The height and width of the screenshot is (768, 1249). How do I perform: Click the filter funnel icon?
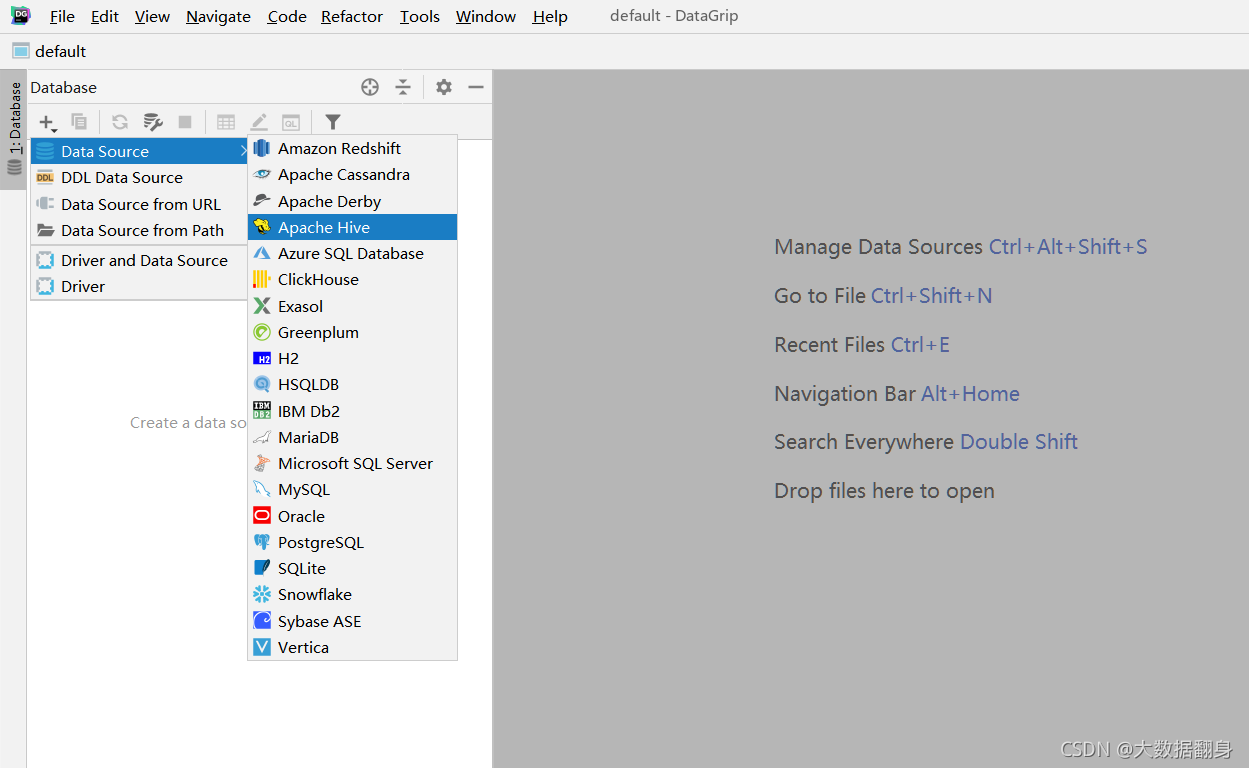[x=333, y=122]
